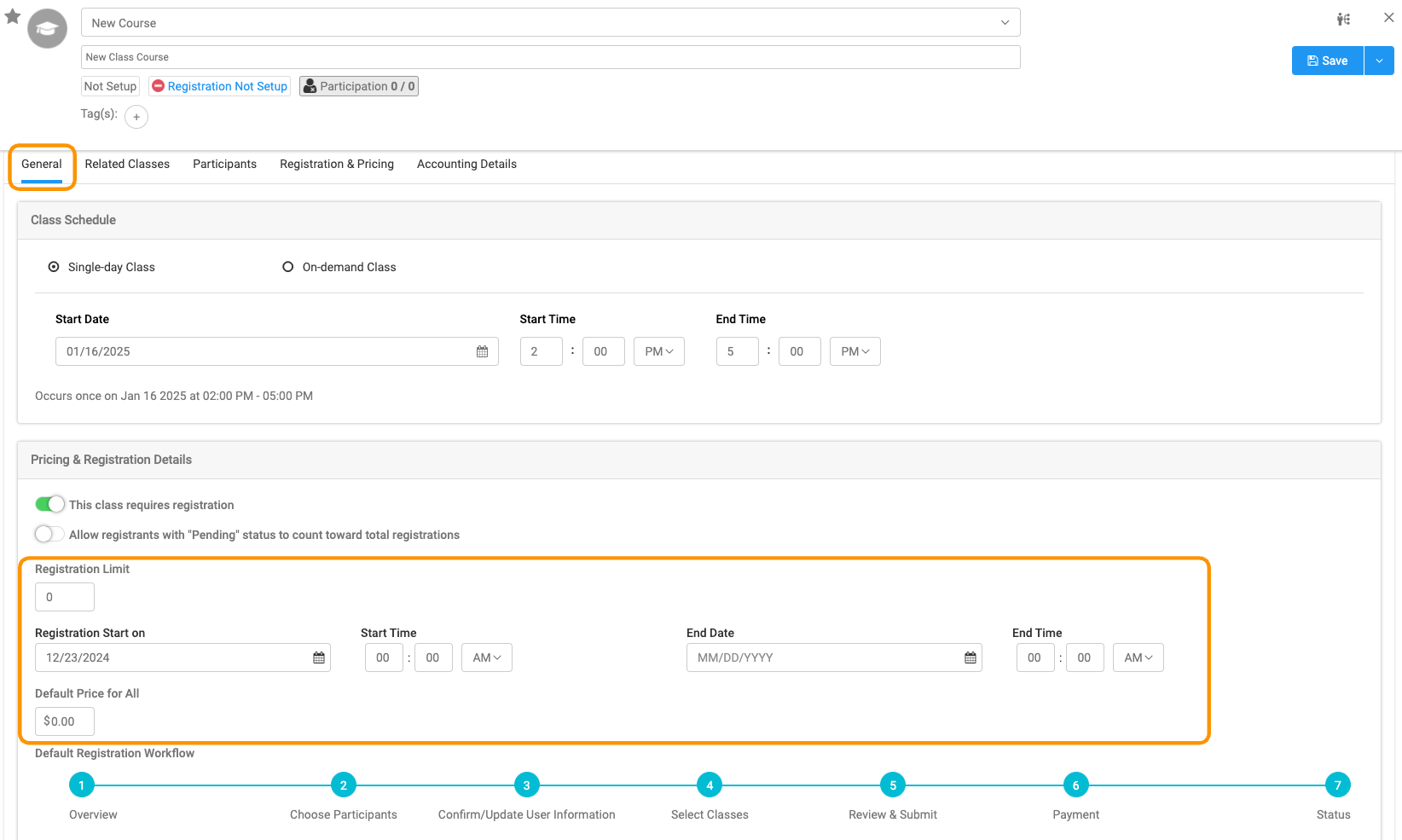Image resolution: width=1402 pixels, height=840 pixels.
Task: Edit registration Start Time hour field
Action: tap(384, 658)
